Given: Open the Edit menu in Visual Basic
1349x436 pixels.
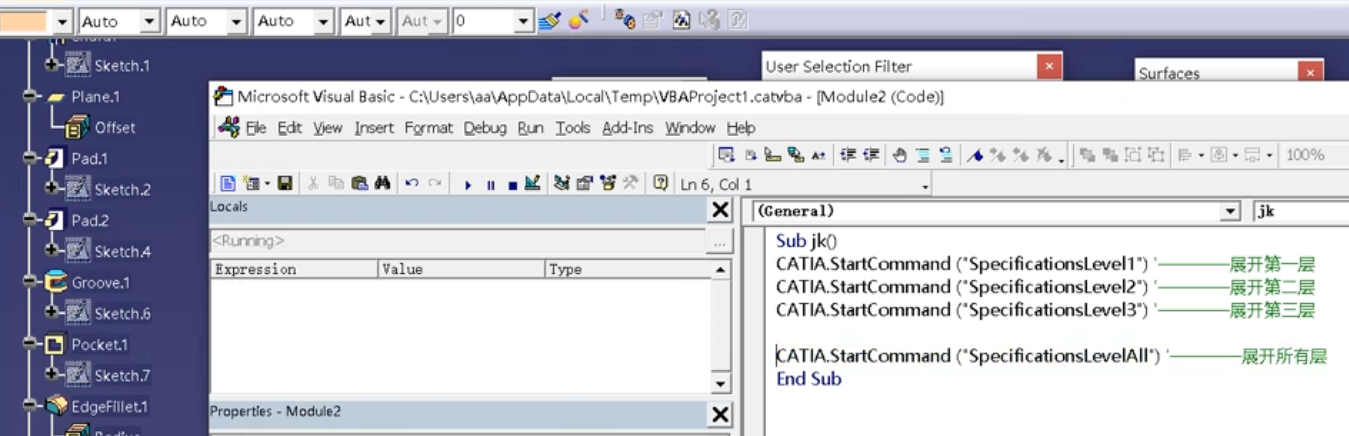Looking at the screenshot, I should (290, 128).
